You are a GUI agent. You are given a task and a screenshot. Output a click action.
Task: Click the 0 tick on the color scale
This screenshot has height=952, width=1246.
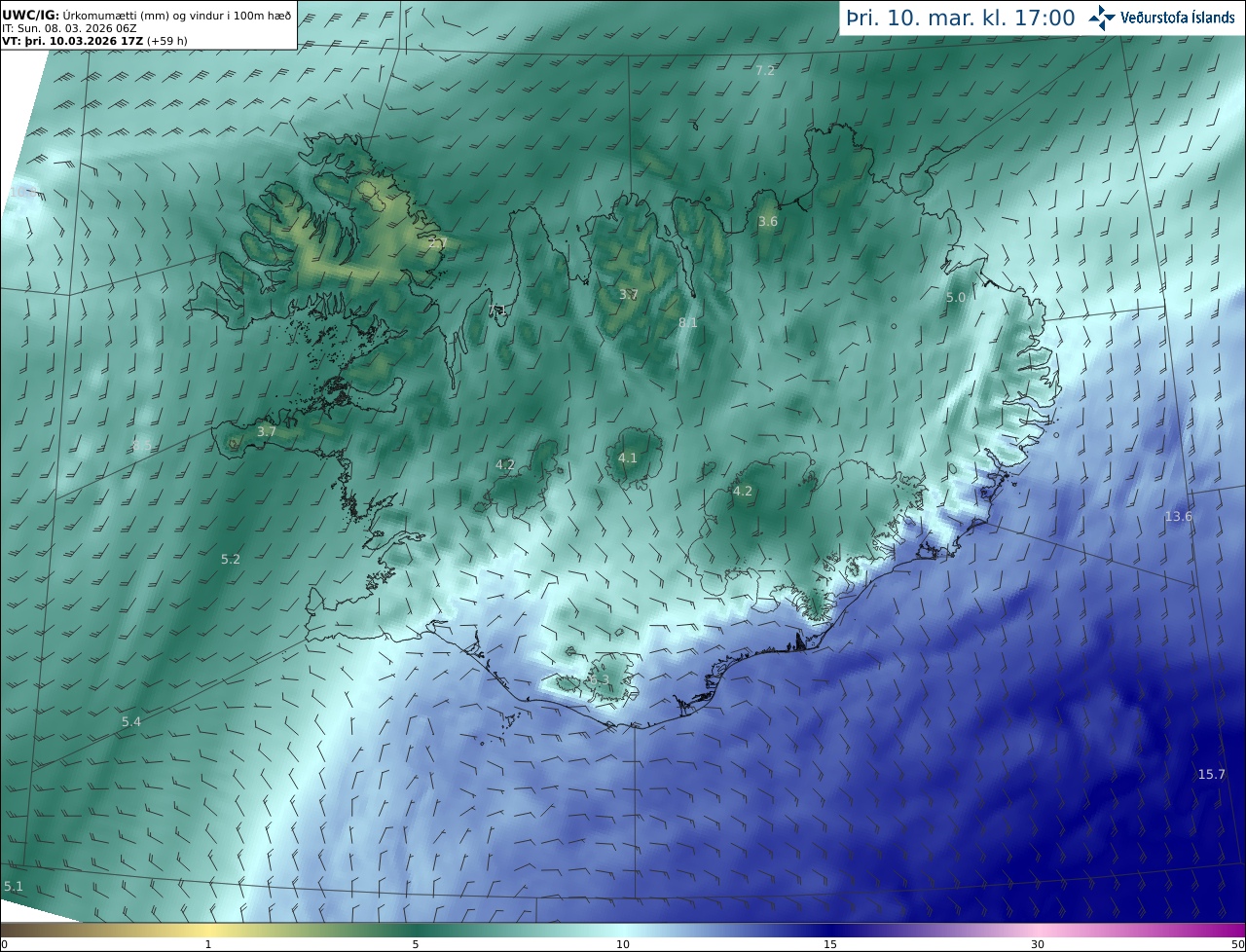[4, 944]
